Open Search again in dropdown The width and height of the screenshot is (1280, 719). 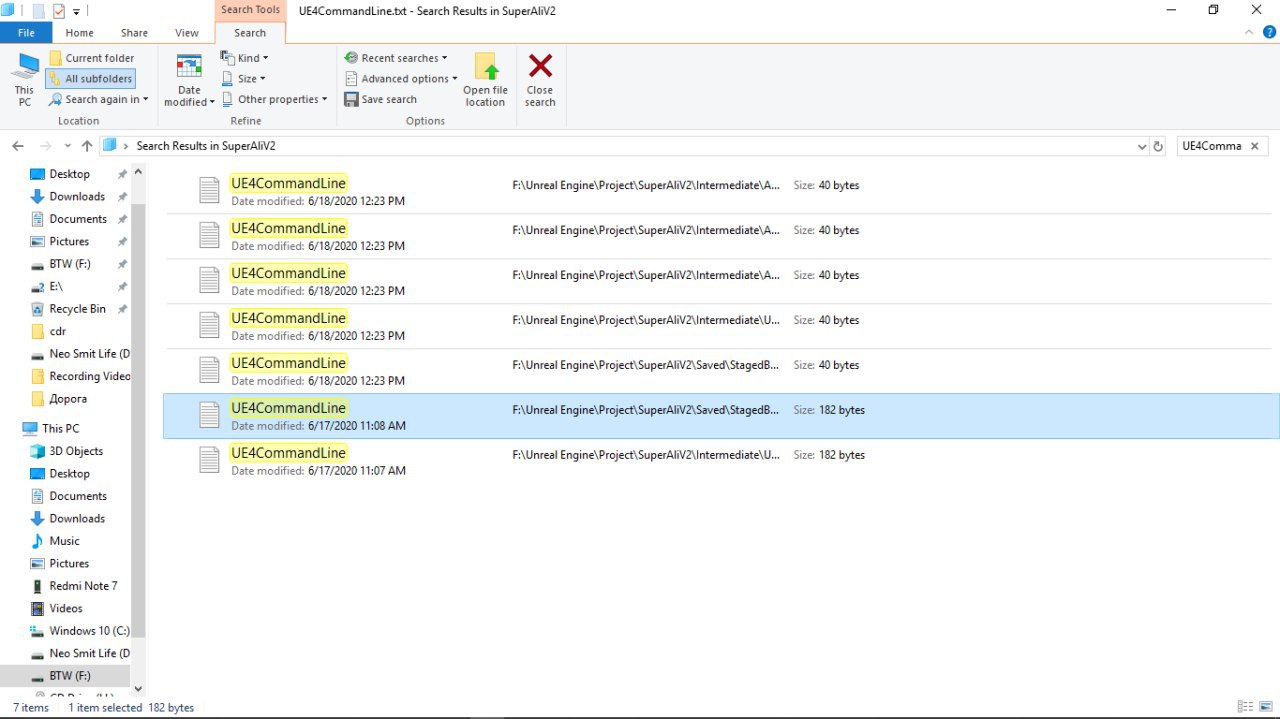(98, 99)
